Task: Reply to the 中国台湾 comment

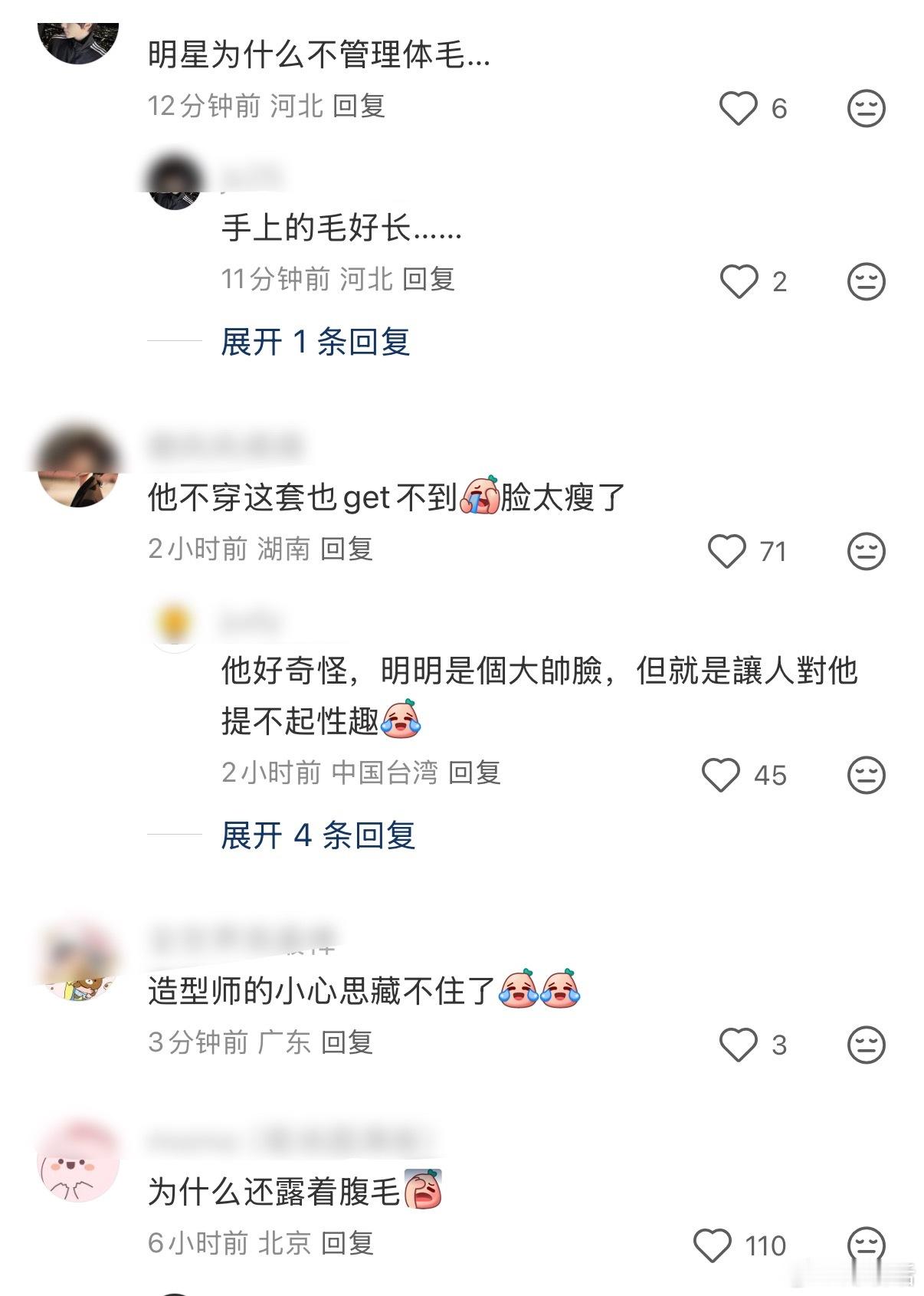Action: coord(474,773)
